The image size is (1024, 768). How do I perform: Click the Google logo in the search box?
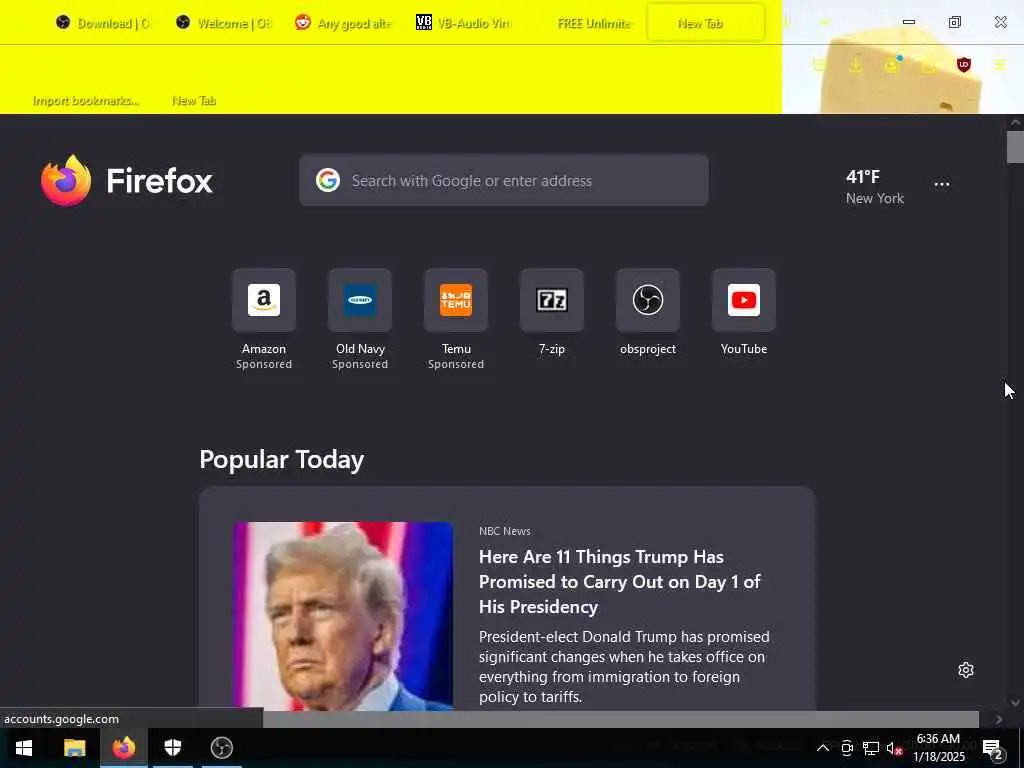[x=328, y=180]
